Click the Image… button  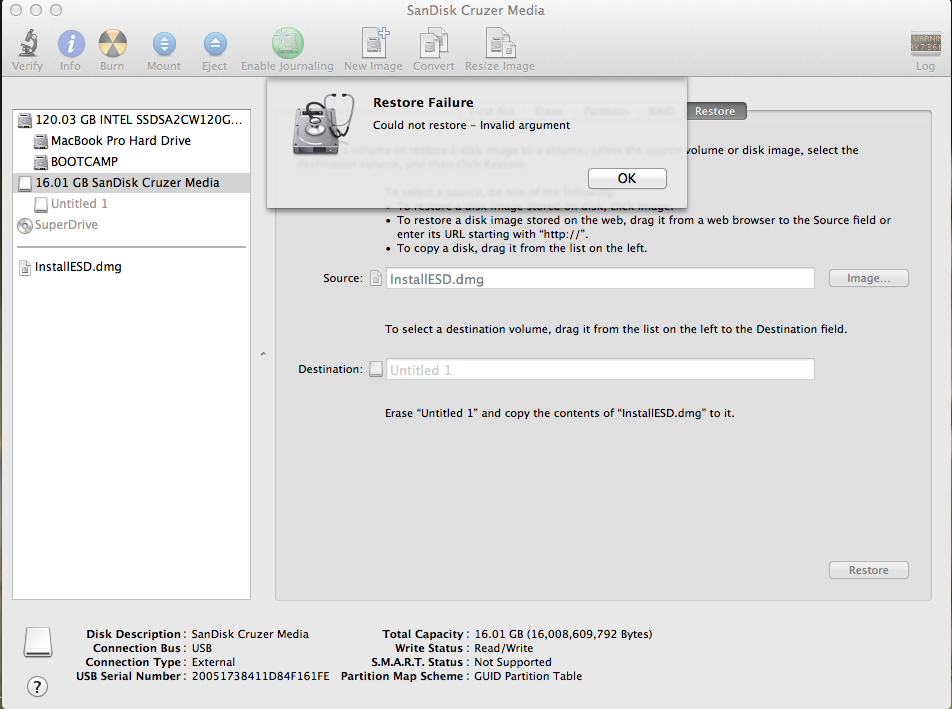click(869, 278)
